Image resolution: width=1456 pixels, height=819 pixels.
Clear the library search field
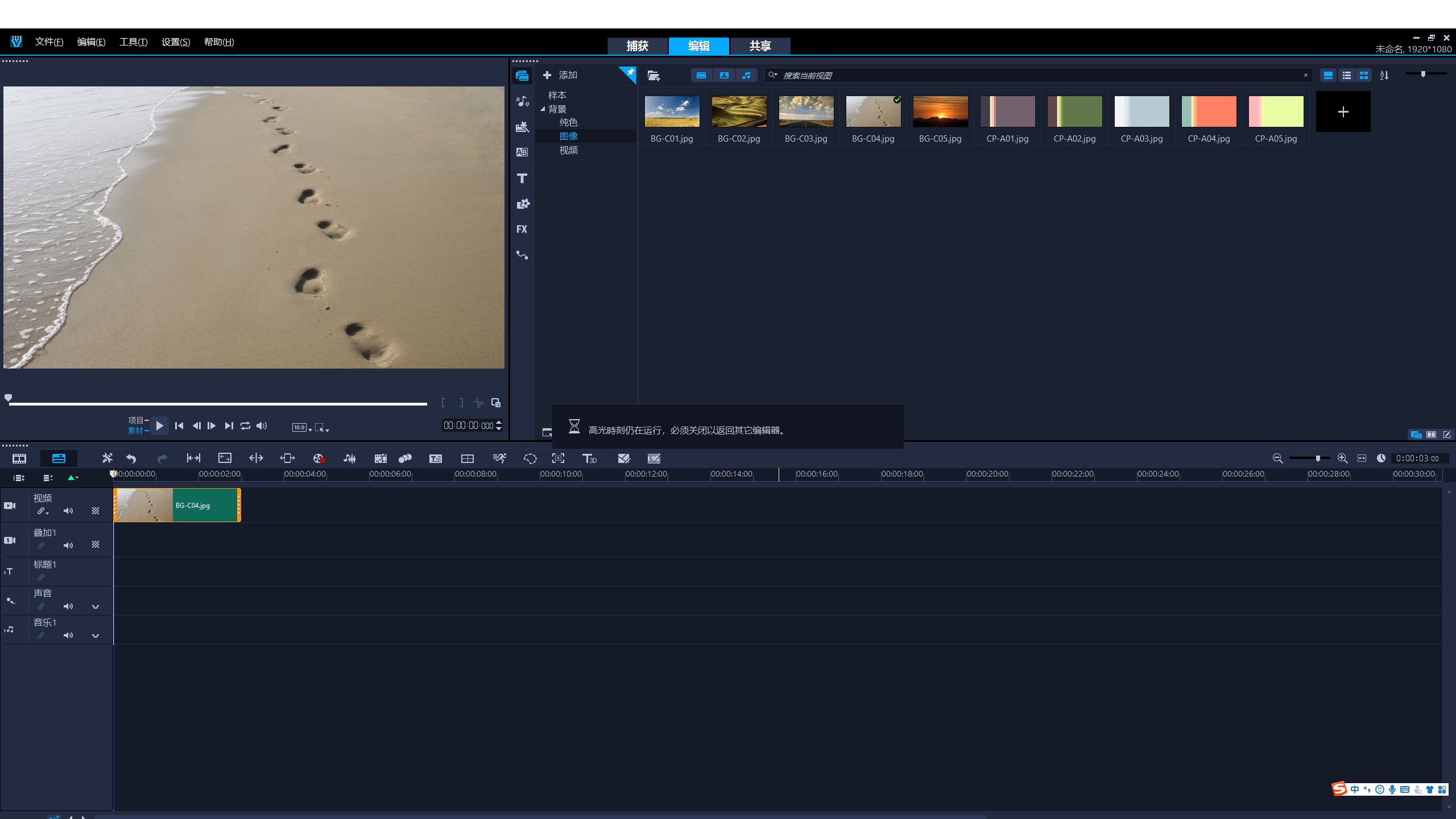click(1305, 75)
